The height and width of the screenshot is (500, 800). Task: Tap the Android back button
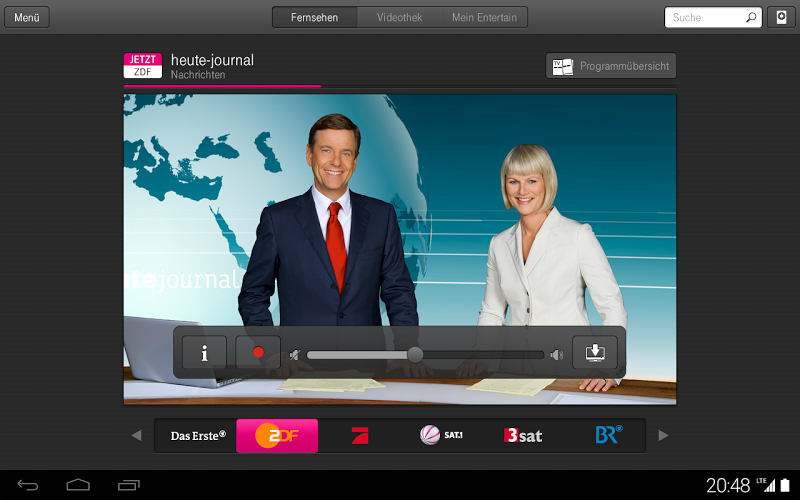click(28, 485)
